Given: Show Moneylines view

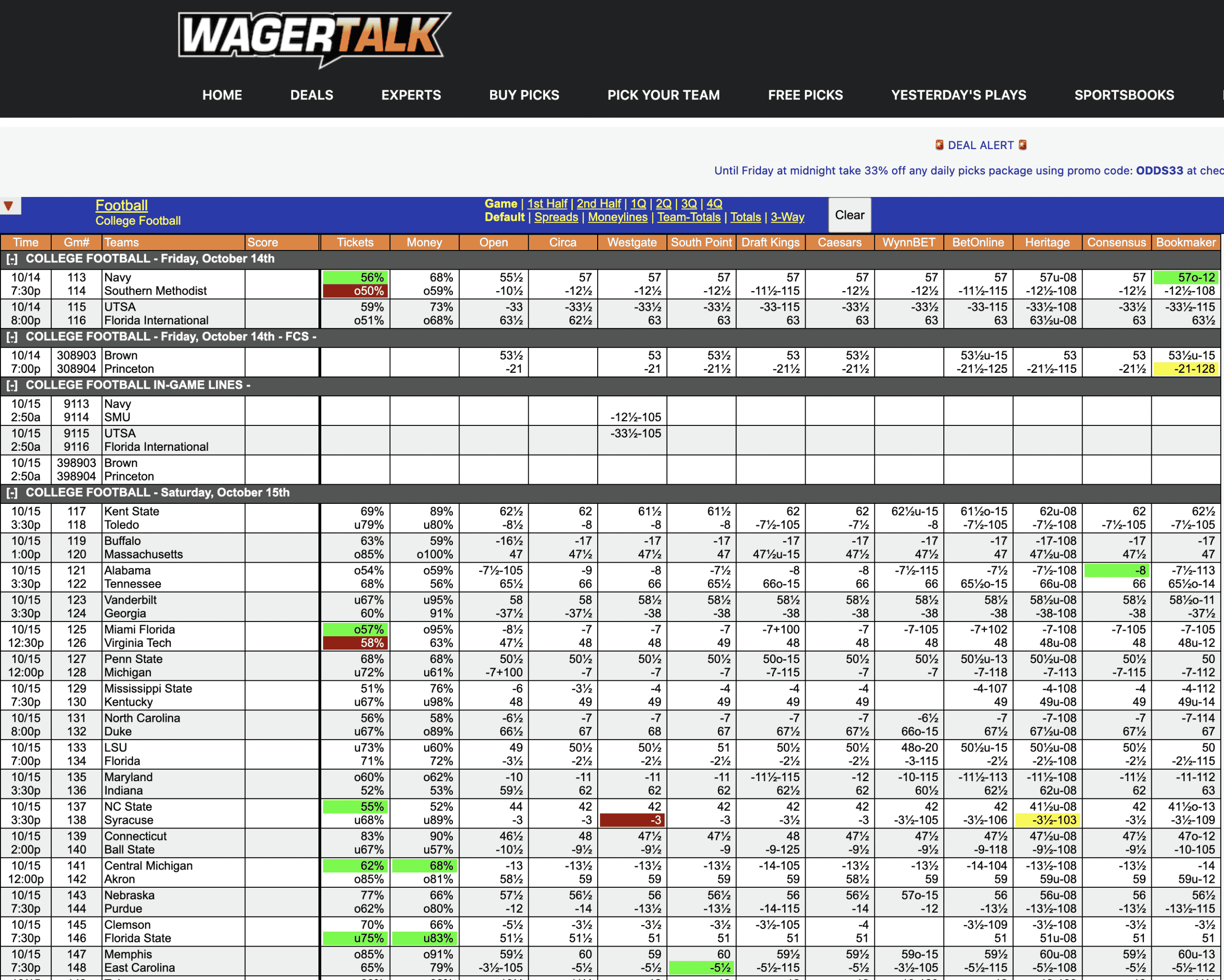Looking at the screenshot, I should click(618, 218).
